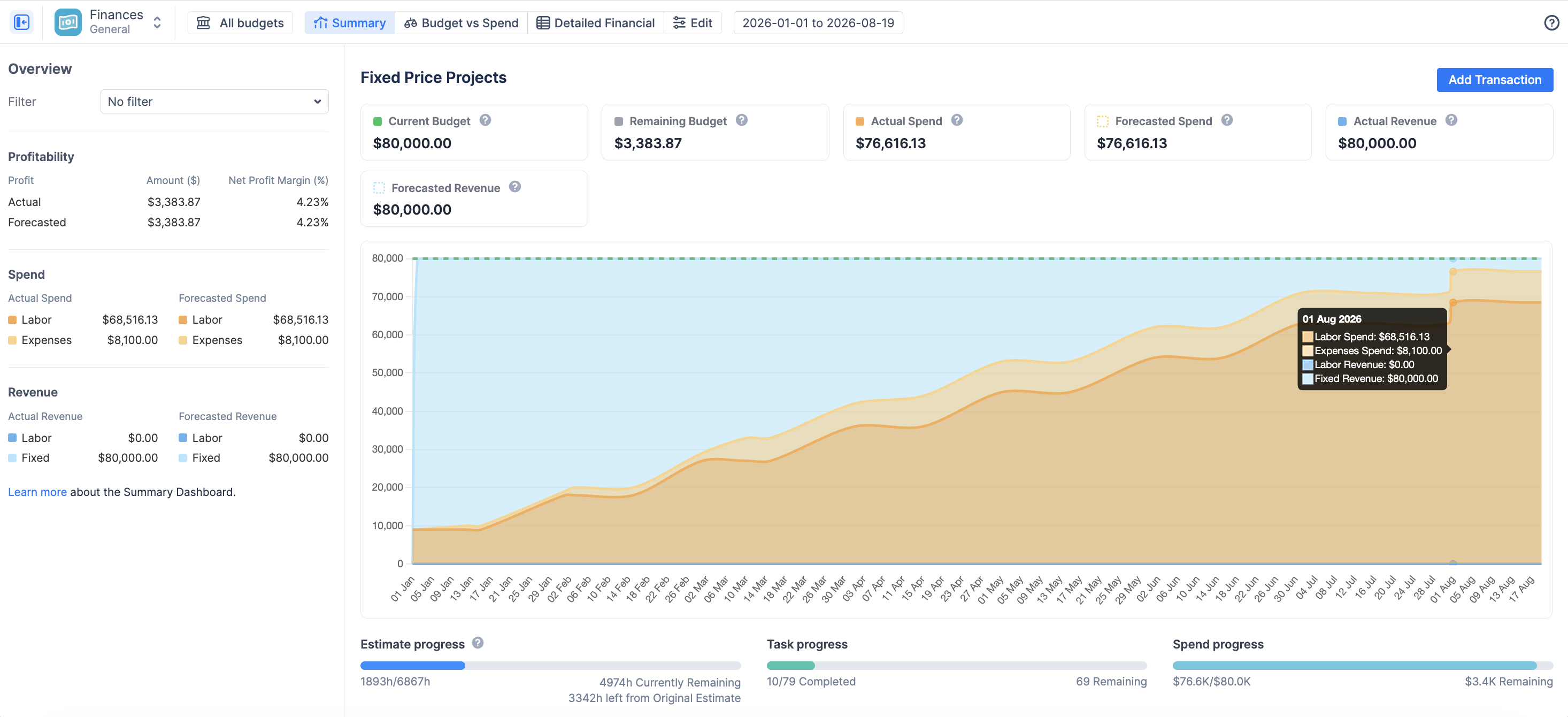Click 4974h Currently Remaining text
This screenshot has height=717, width=1568.
pos(670,682)
